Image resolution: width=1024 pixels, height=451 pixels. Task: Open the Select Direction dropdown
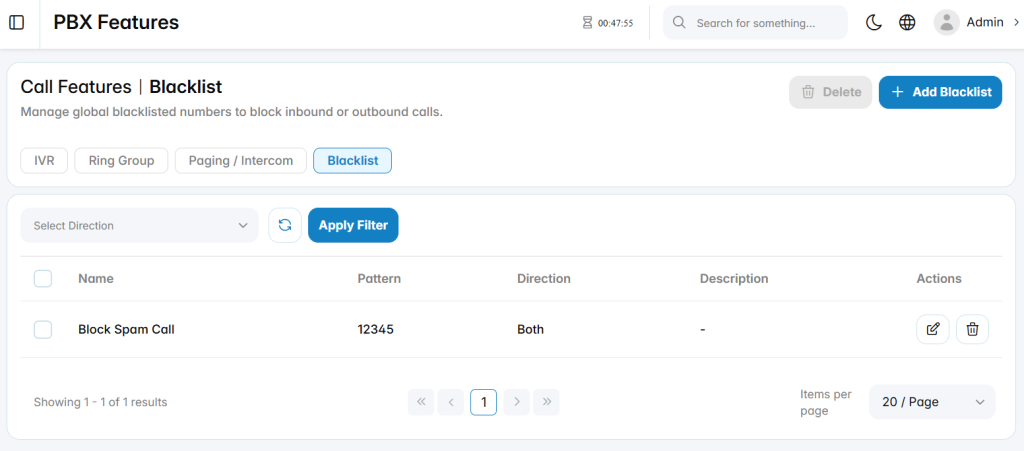click(x=140, y=225)
